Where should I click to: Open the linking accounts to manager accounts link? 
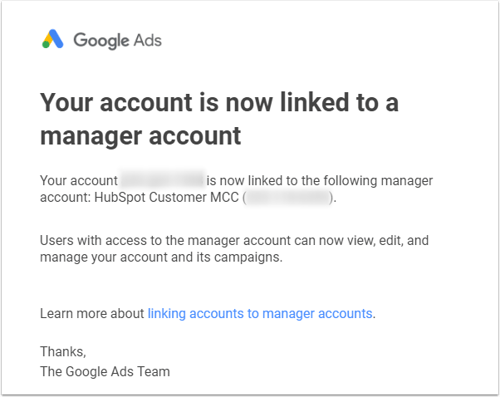coord(260,314)
